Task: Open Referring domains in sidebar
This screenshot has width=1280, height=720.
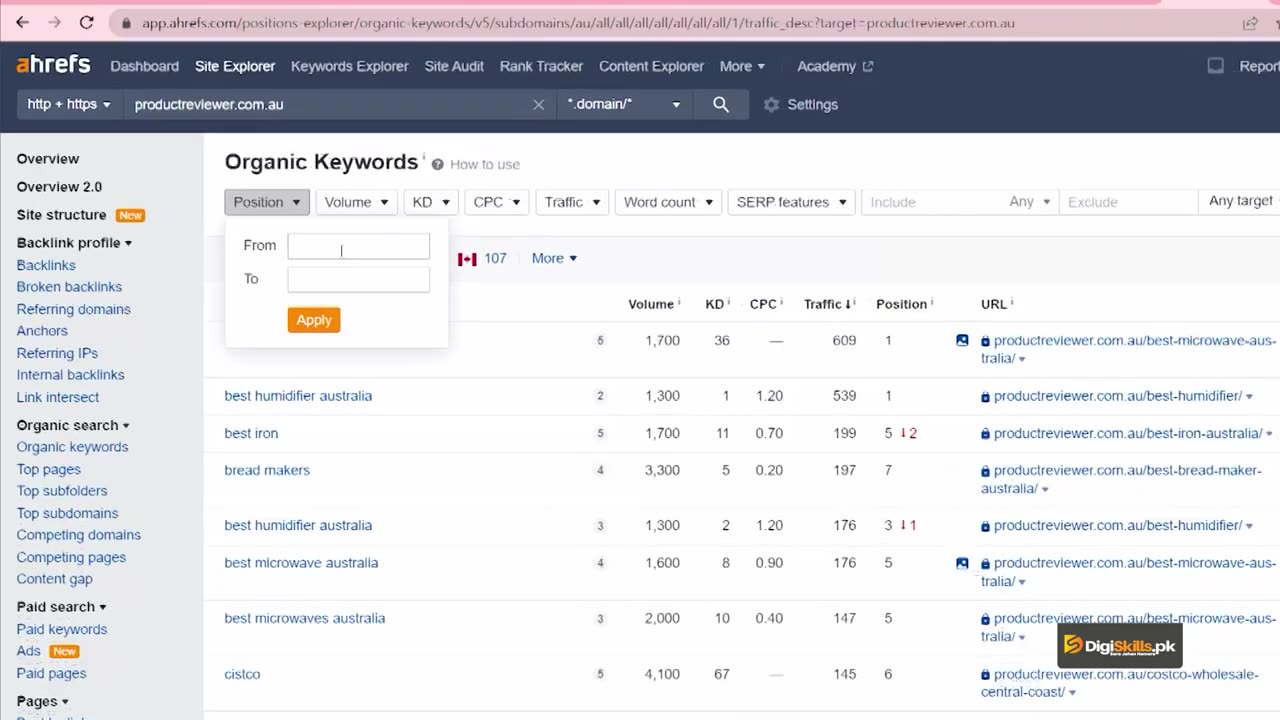Action: point(73,309)
